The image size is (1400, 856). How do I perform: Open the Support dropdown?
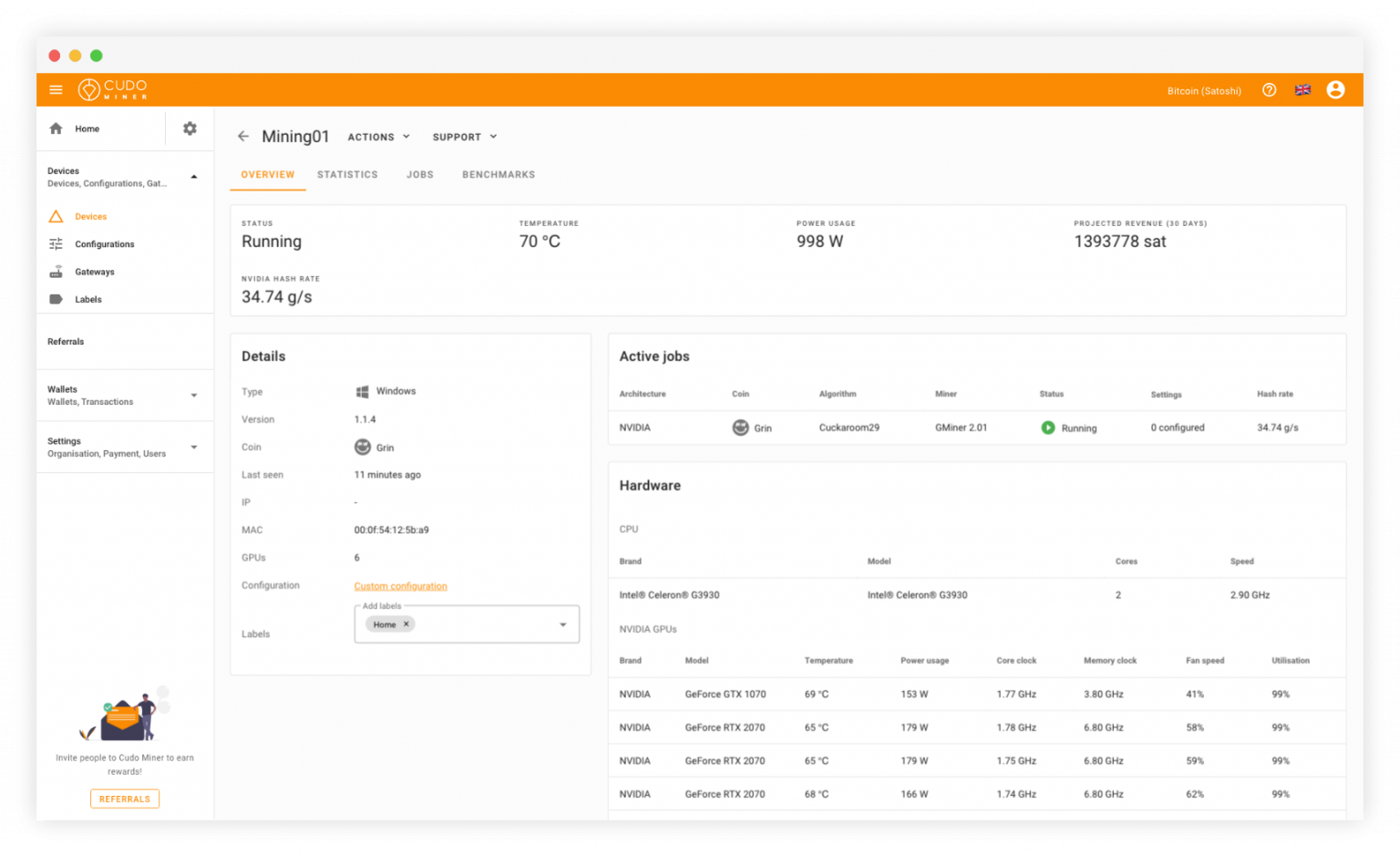tap(464, 137)
